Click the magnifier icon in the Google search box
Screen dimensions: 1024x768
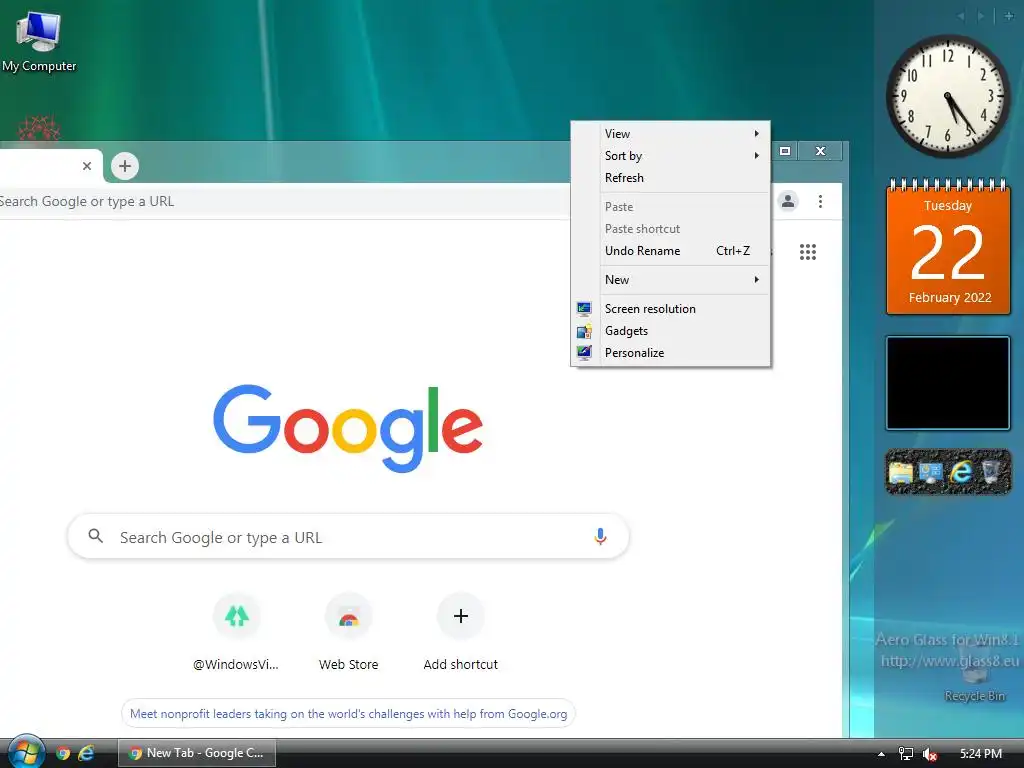[95, 536]
